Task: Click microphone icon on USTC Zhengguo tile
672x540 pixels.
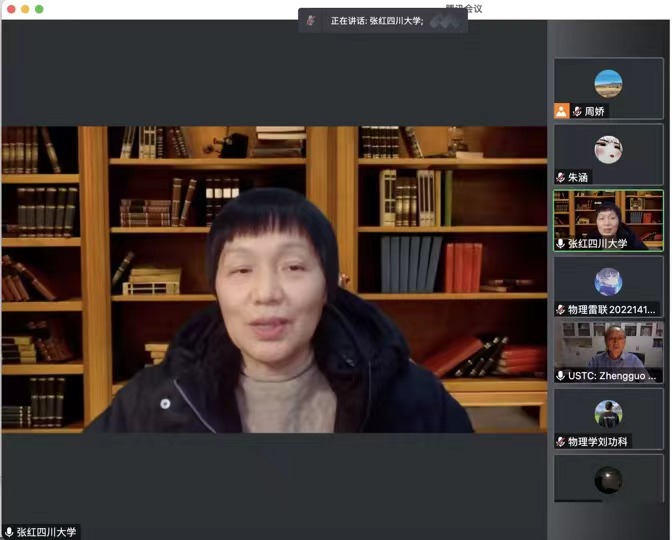Action: click(x=561, y=375)
